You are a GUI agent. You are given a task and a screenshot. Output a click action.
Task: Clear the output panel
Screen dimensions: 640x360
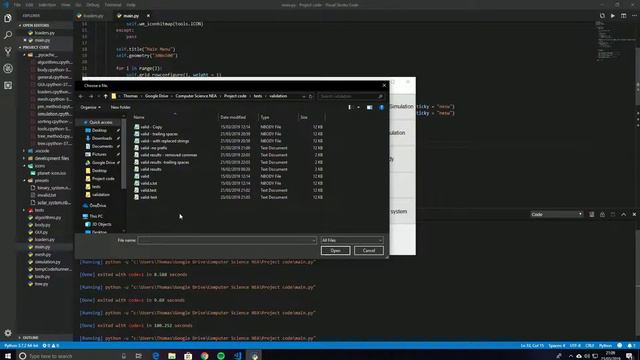coord(591,214)
